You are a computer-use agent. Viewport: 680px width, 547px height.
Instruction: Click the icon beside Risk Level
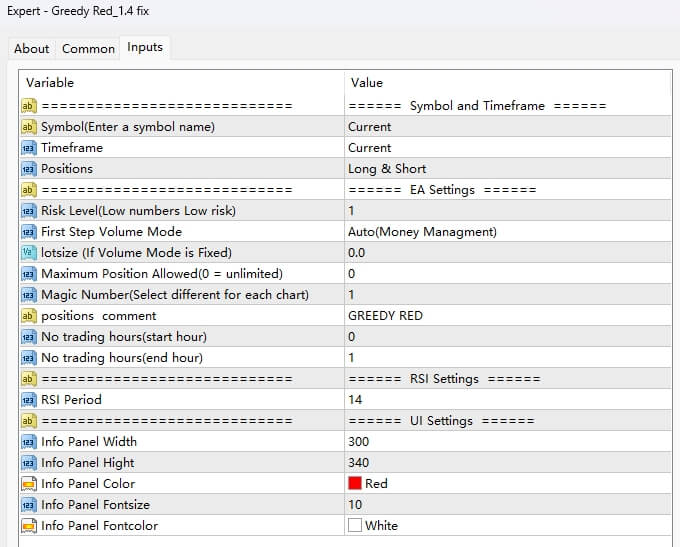click(29, 211)
